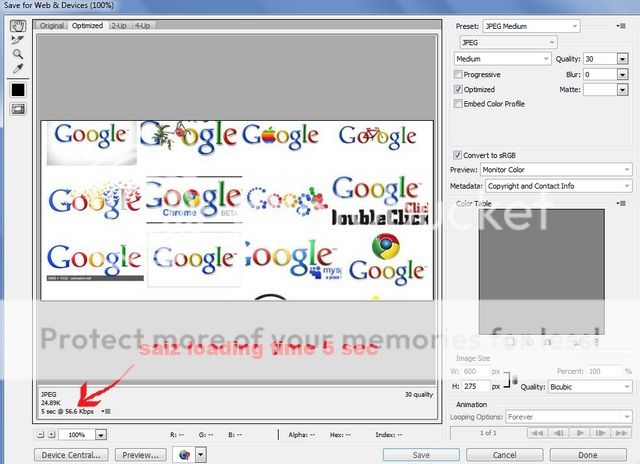The image size is (640, 464).
Task: Switch to the Original tab
Action: click(x=52, y=25)
